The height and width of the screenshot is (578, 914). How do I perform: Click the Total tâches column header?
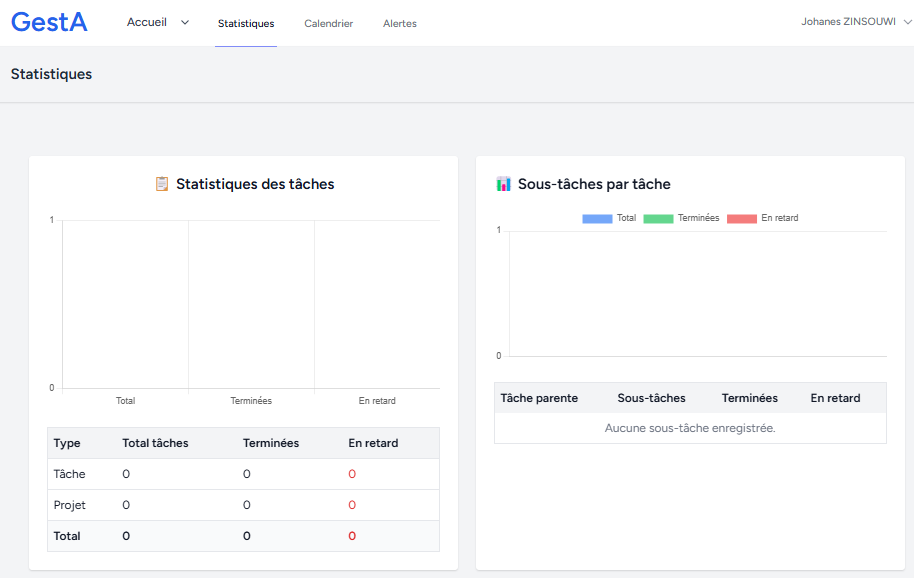point(155,443)
